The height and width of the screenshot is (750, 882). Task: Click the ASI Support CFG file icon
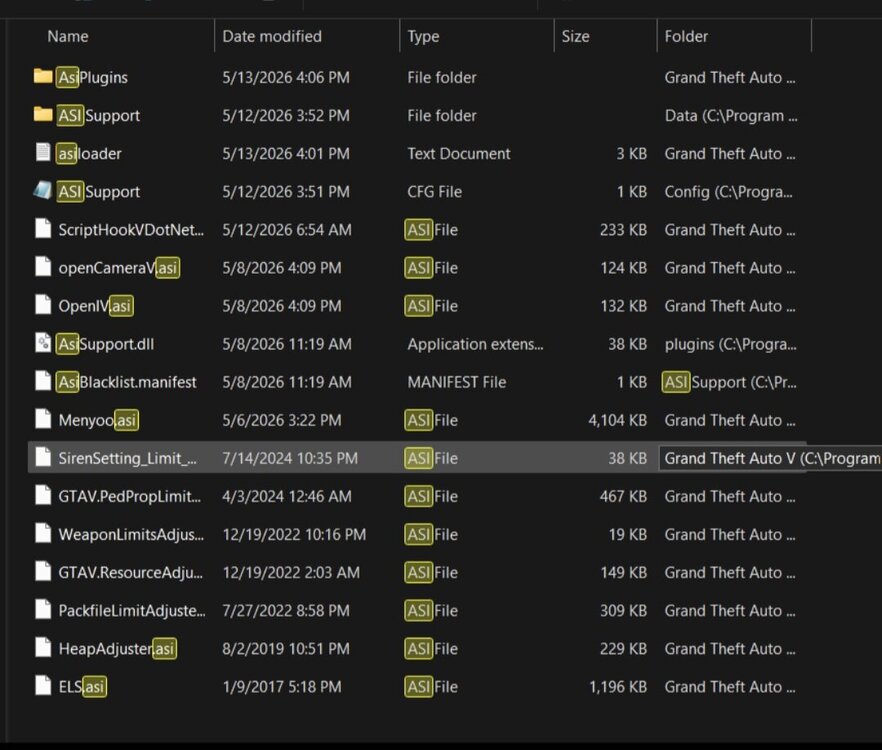(43, 191)
